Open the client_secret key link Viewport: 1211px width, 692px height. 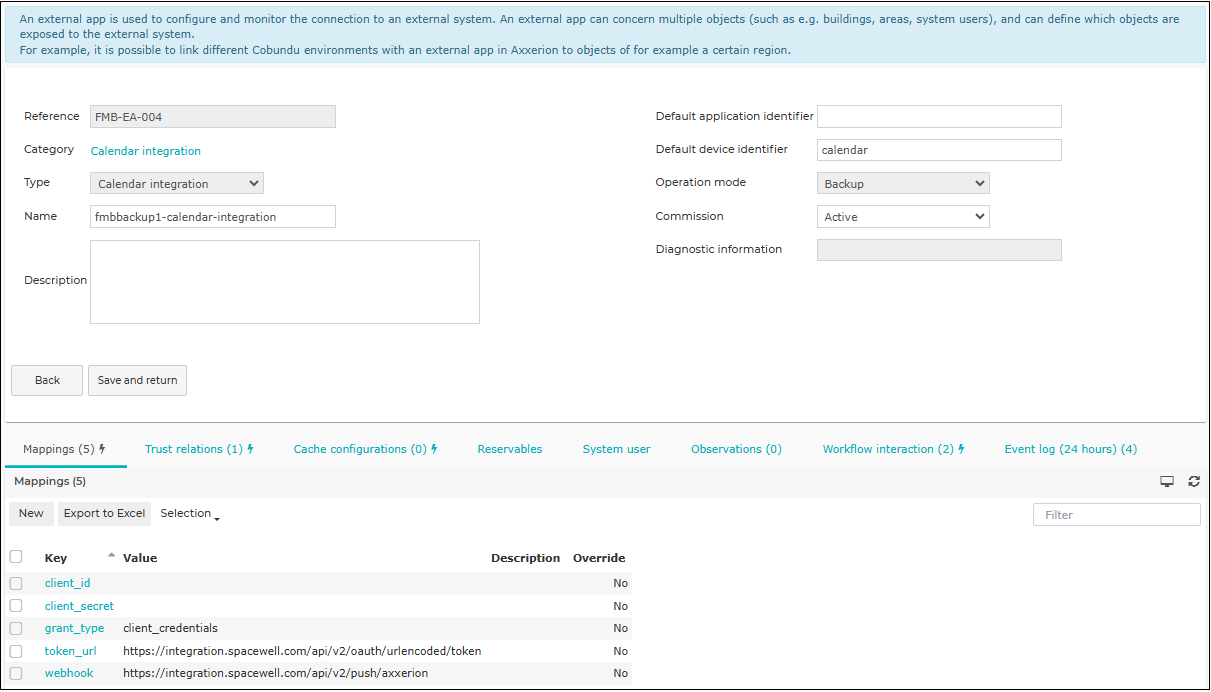coord(79,606)
